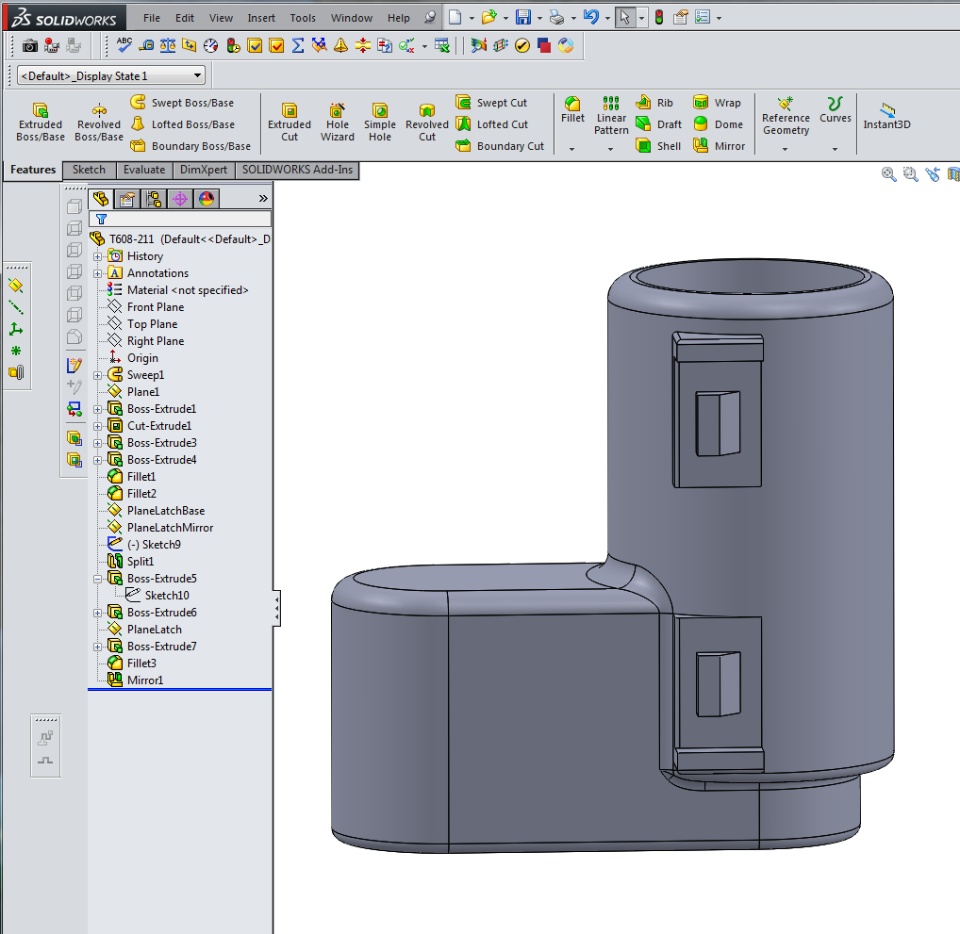This screenshot has height=934, width=960.
Task: Select the Extruded Cut tool
Action: (x=289, y=122)
